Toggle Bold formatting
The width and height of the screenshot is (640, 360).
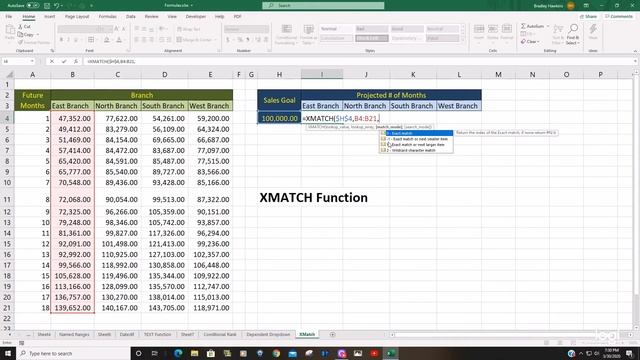click(61, 40)
